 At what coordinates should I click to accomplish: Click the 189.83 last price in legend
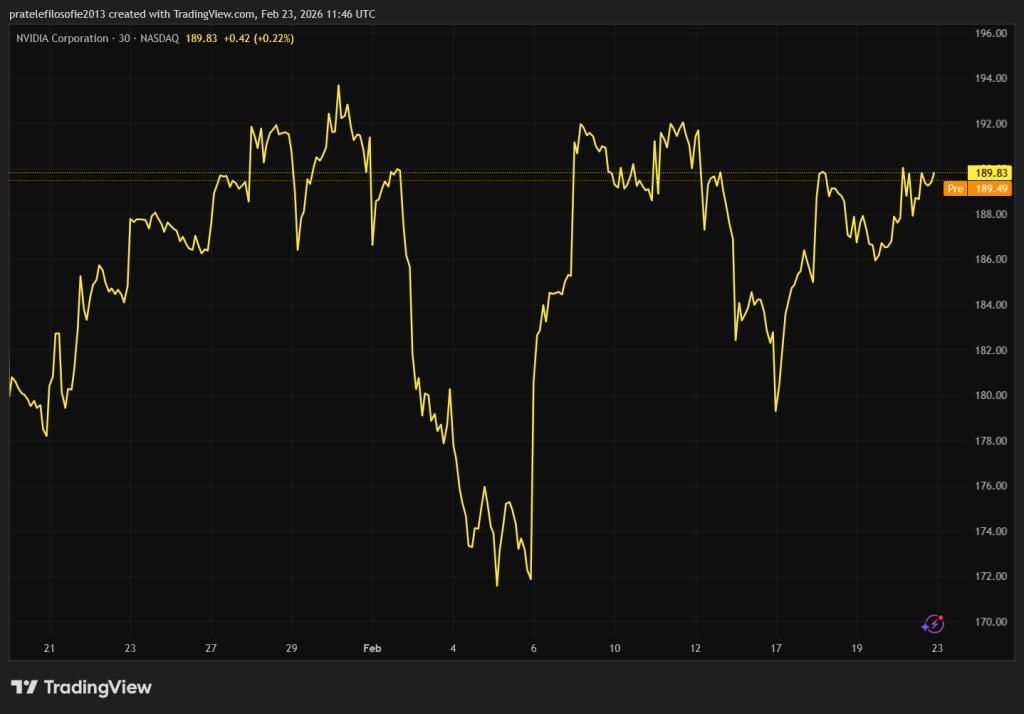[201, 38]
